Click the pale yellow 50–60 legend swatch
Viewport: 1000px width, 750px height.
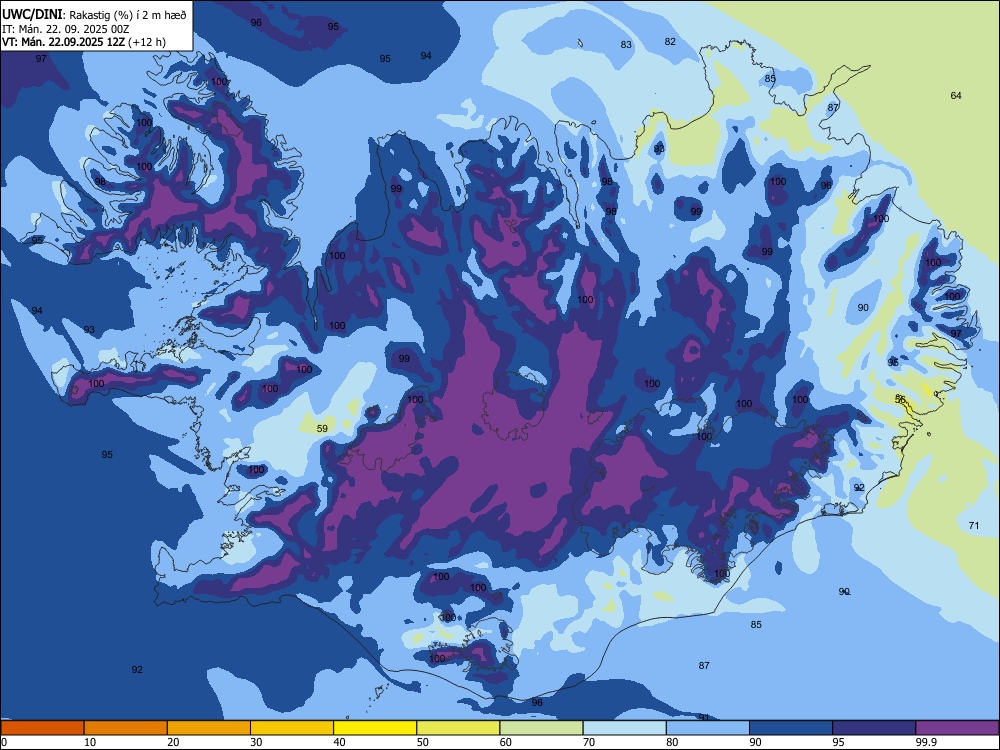click(458, 728)
